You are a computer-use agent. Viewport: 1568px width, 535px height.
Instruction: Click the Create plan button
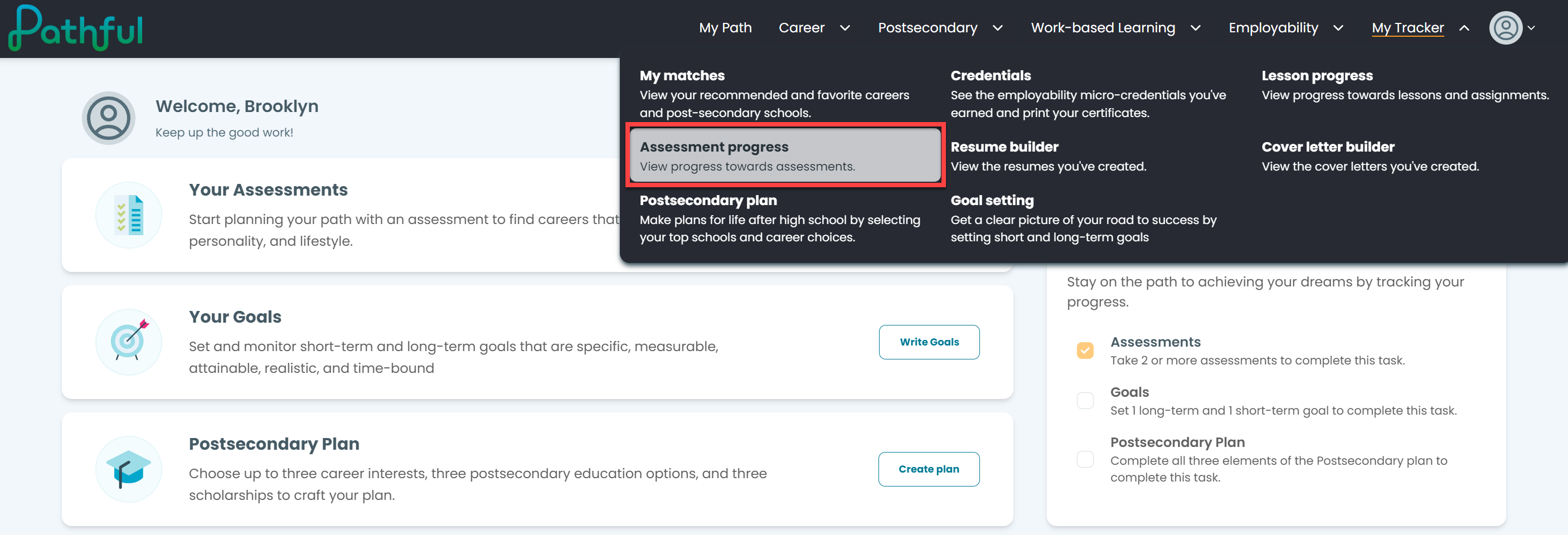(929, 469)
